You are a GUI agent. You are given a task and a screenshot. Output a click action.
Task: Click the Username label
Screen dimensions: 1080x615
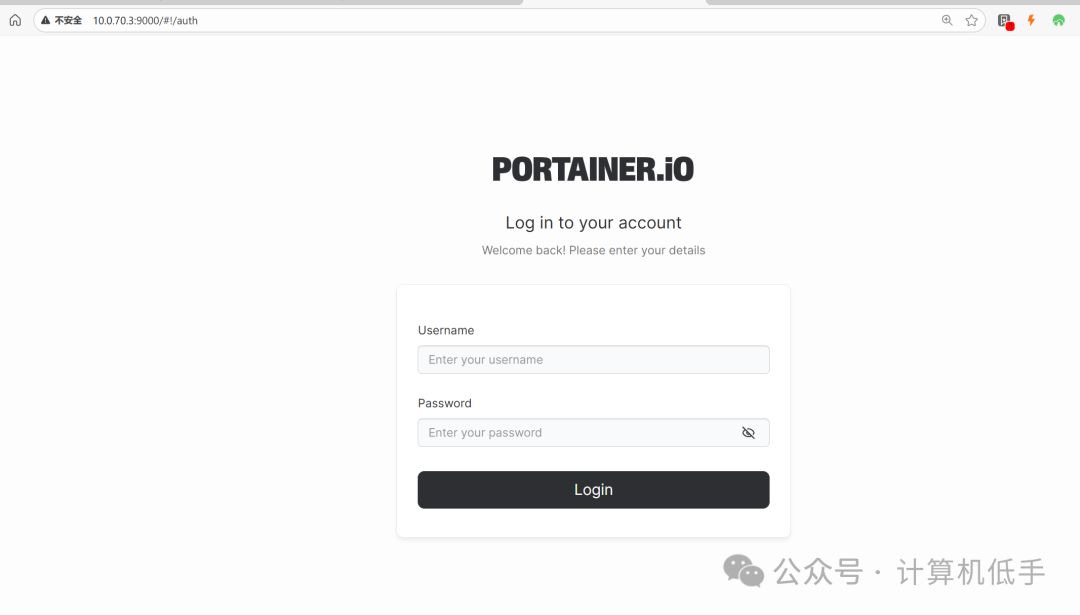[x=446, y=331]
